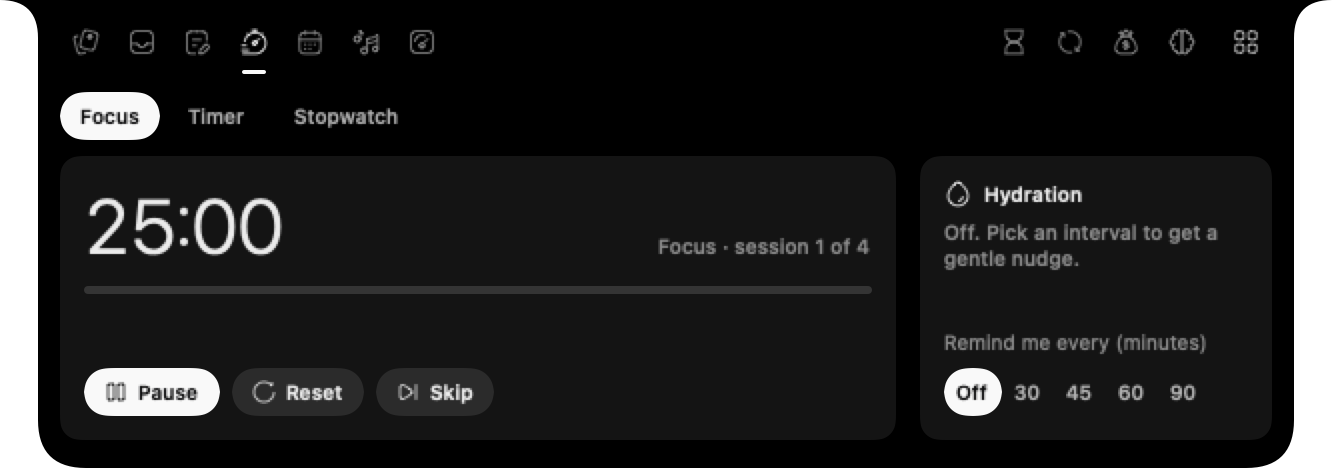This screenshot has height=468, width=1332.
Task: Open the money bag icon
Action: 1126,43
